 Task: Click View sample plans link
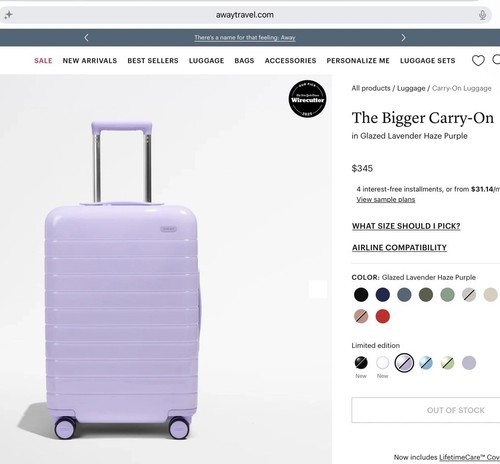[386, 199]
